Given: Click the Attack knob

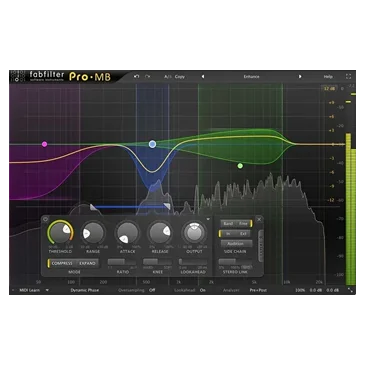Looking at the screenshot, I should coord(128,233).
